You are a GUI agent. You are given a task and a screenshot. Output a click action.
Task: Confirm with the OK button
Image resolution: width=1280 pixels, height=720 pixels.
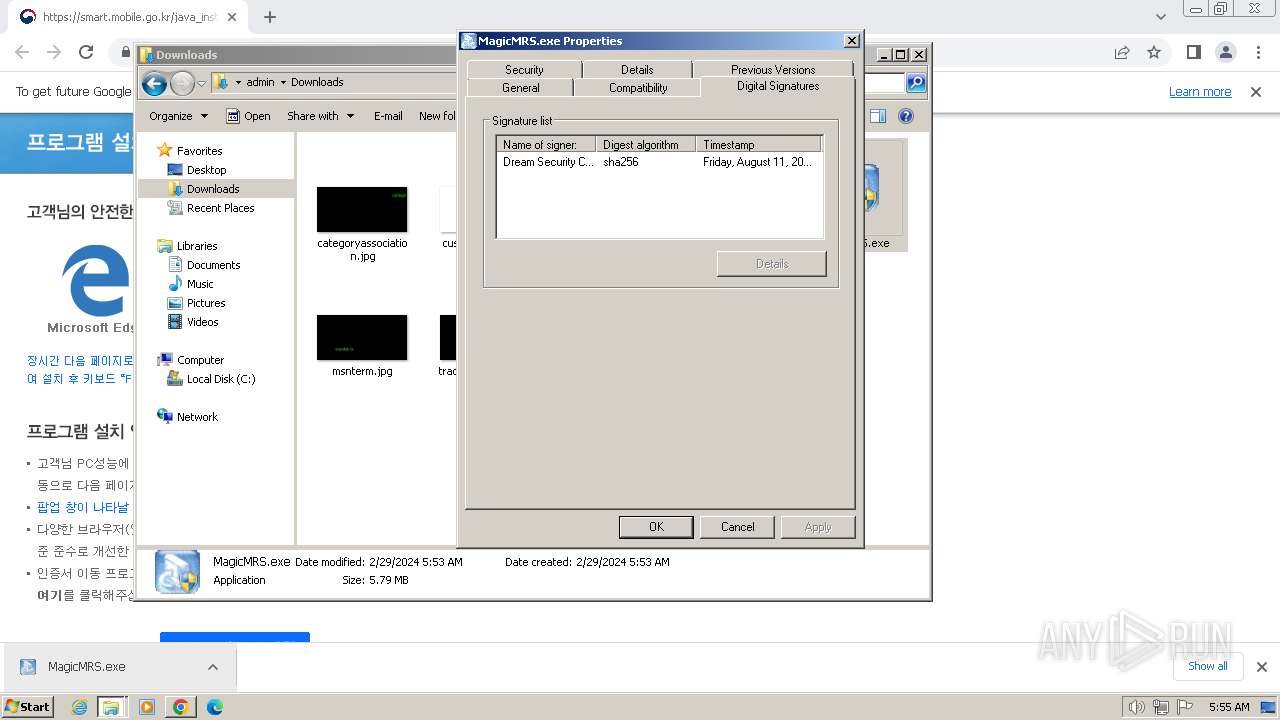pyautogui.click(x=656, y=527)
